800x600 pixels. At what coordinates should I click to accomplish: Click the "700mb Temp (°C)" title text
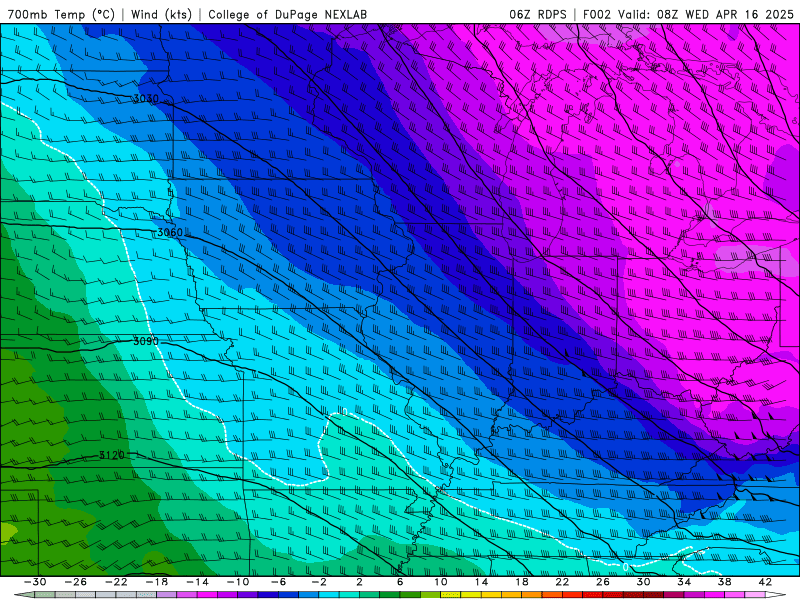click(x=61, y=14)
